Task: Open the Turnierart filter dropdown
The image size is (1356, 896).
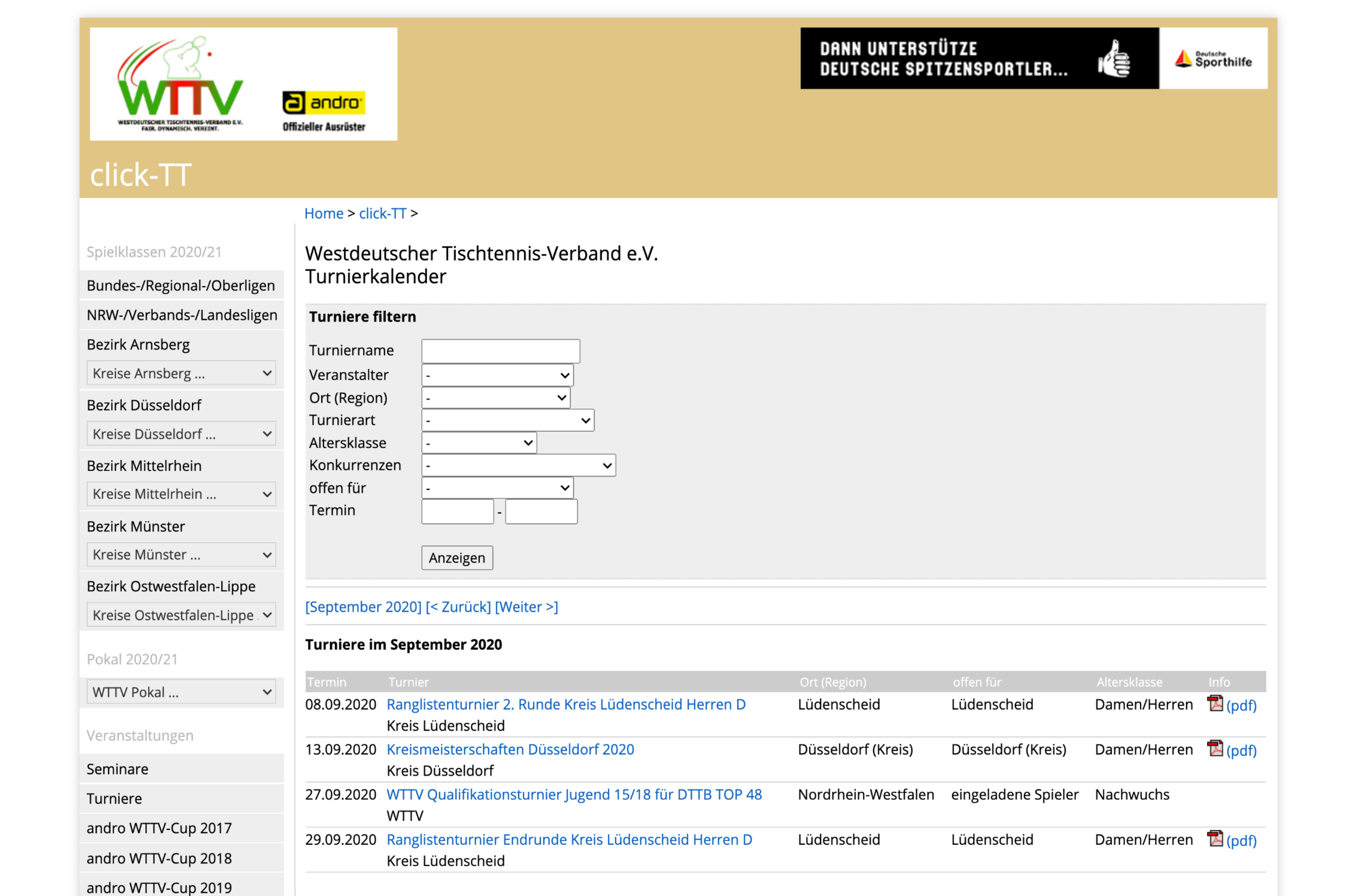Action: (x=508, y=420)
